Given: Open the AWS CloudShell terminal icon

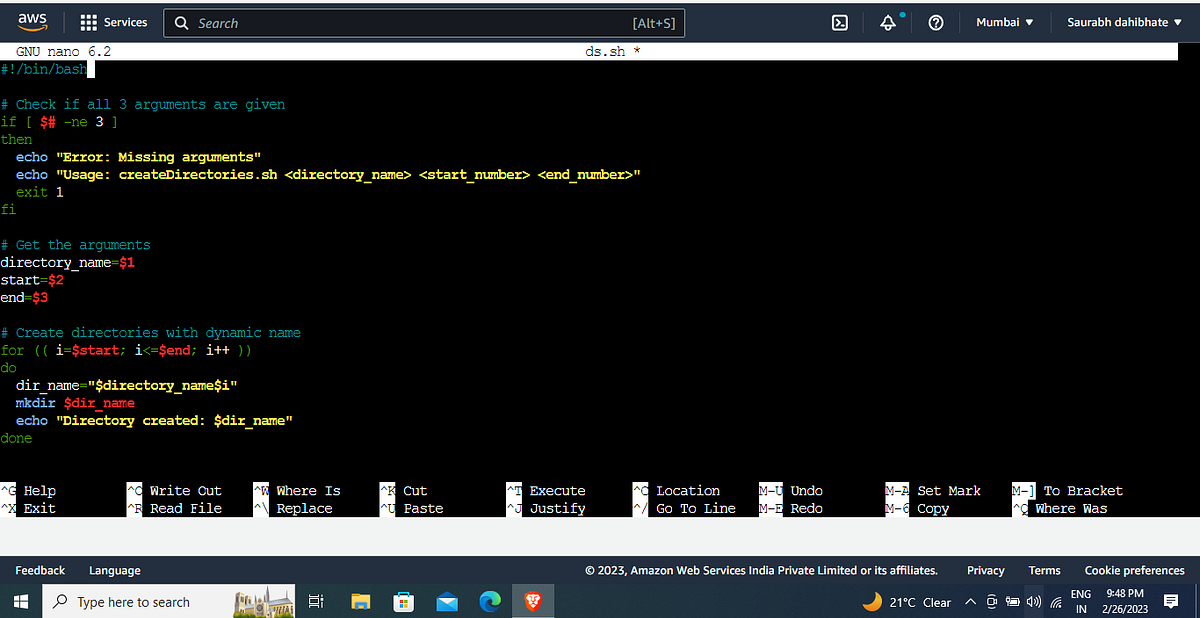Looking at the screenshot, I should click(840, 22).
